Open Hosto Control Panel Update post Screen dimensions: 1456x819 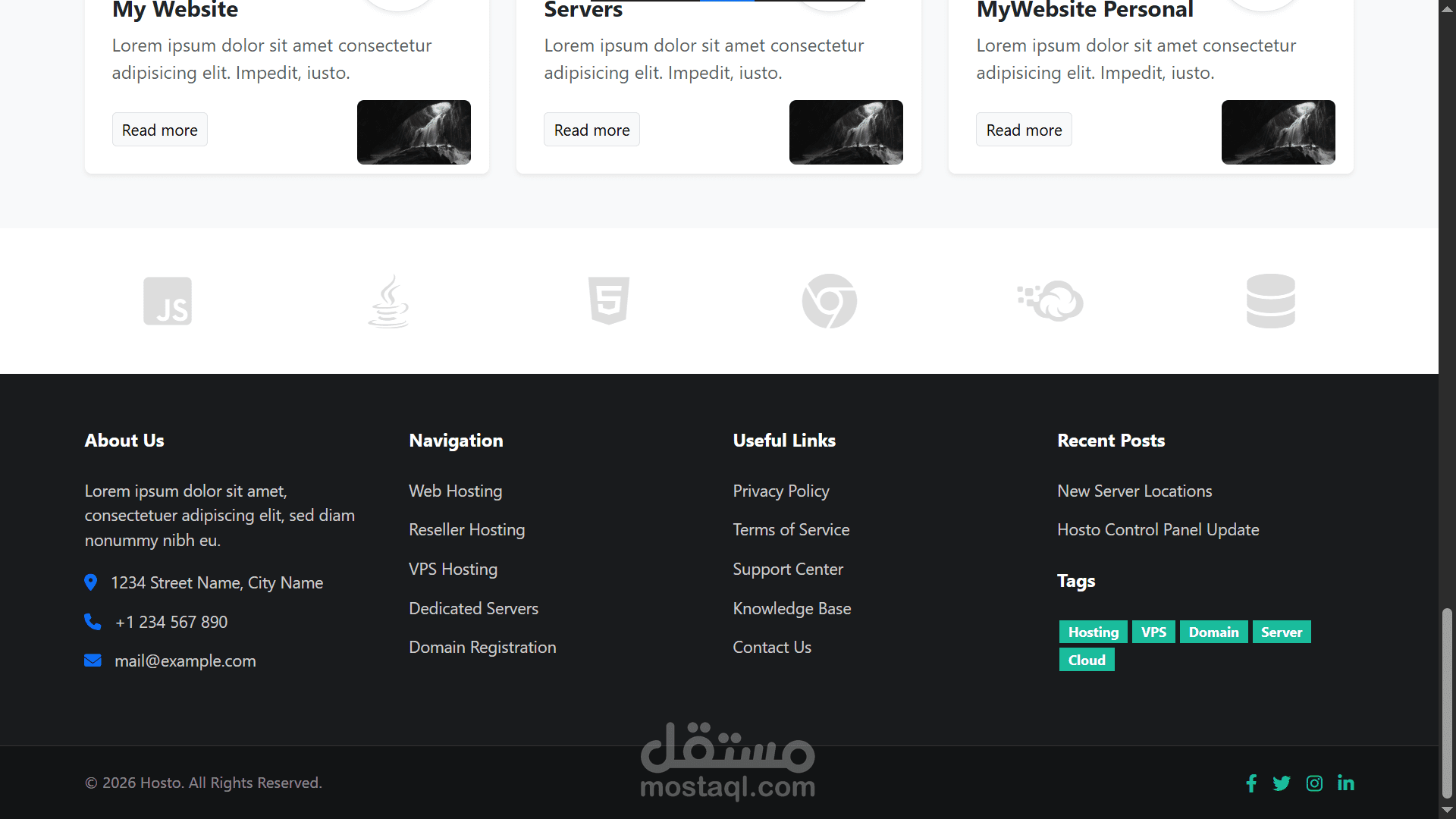(1158, 530)
